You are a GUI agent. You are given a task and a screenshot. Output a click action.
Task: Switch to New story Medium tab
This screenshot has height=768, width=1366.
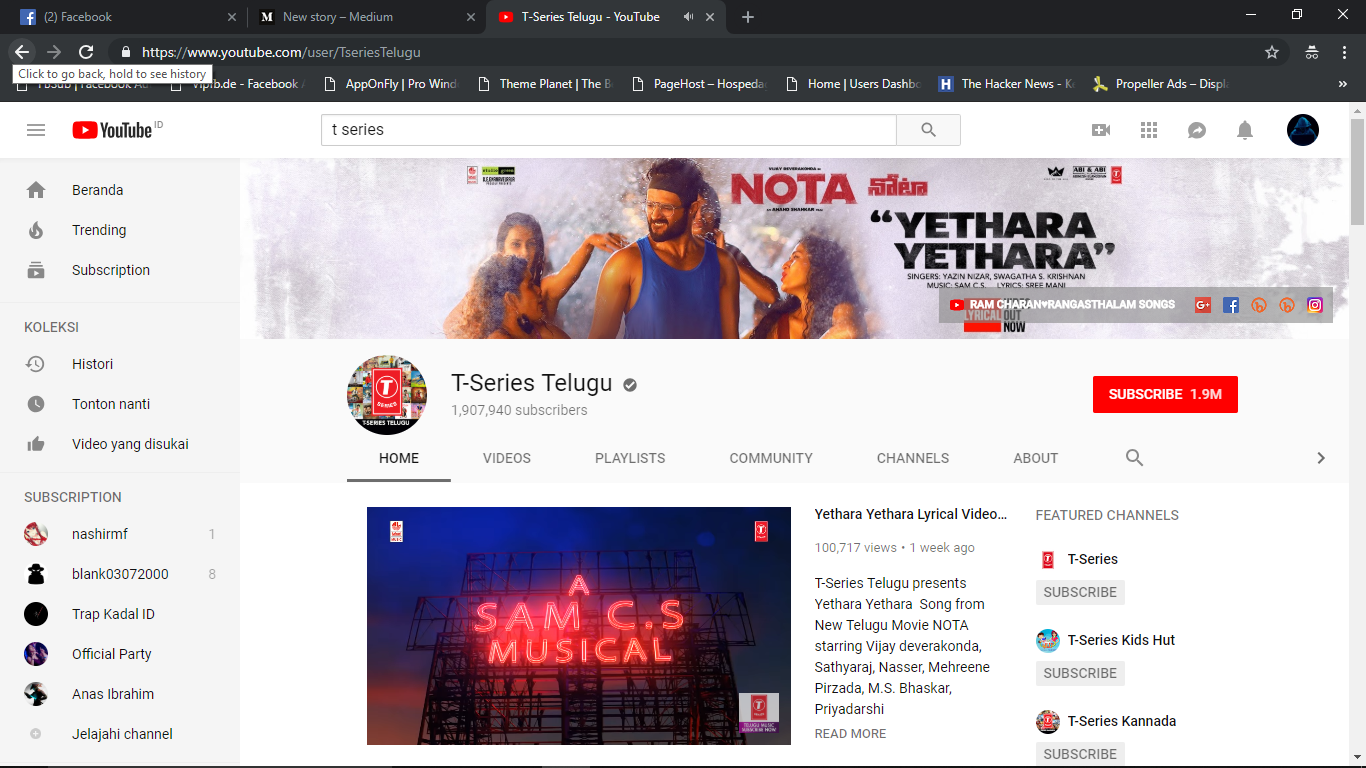(x=366, y=17)
